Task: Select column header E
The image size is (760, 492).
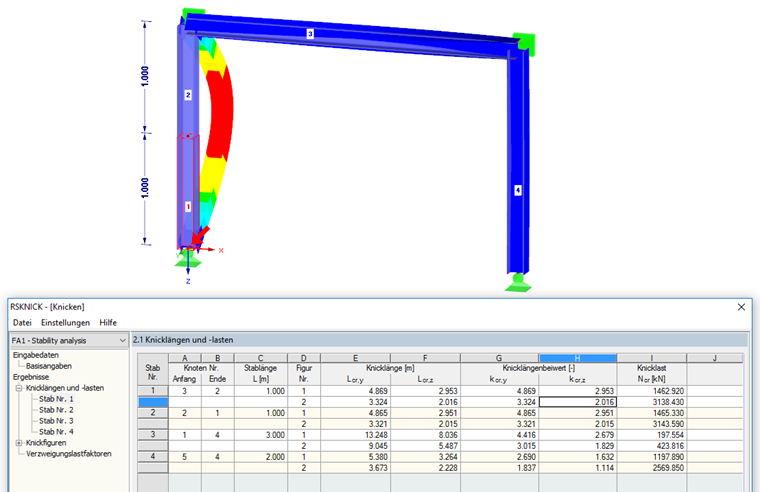Action: click(x=355, y=358)
